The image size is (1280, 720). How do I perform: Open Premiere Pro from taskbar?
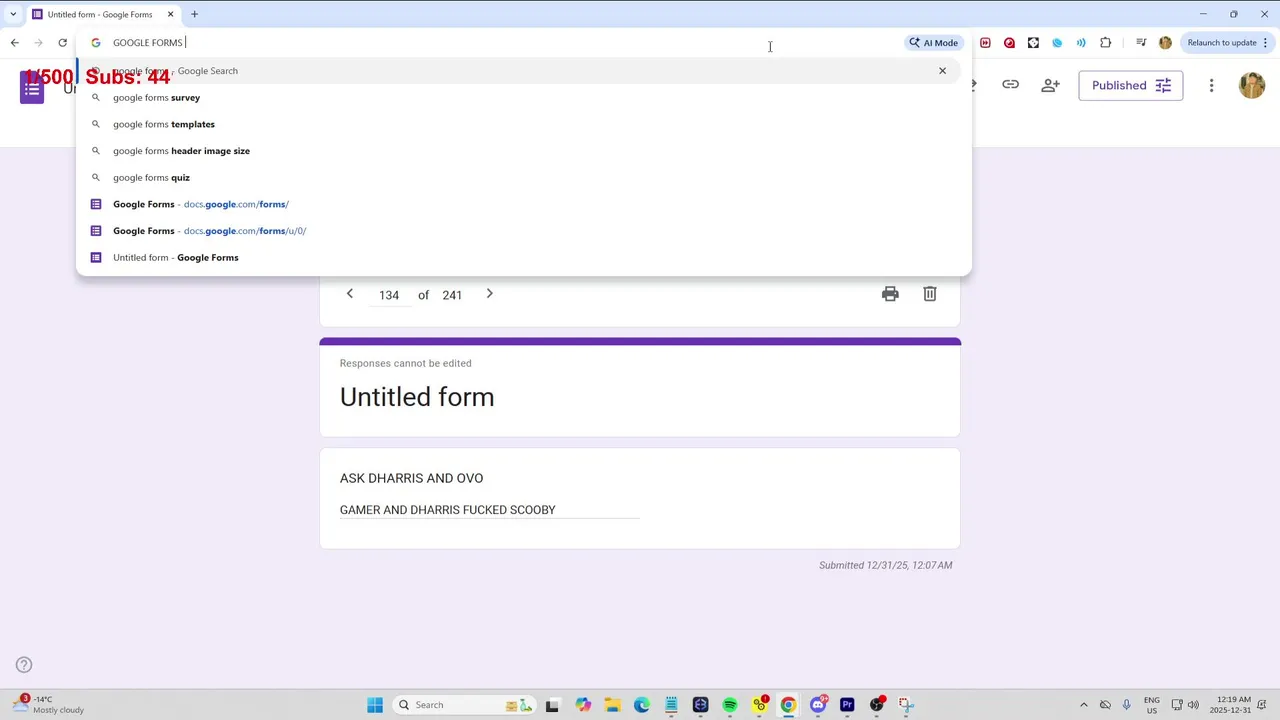click(x=847, y=705)
